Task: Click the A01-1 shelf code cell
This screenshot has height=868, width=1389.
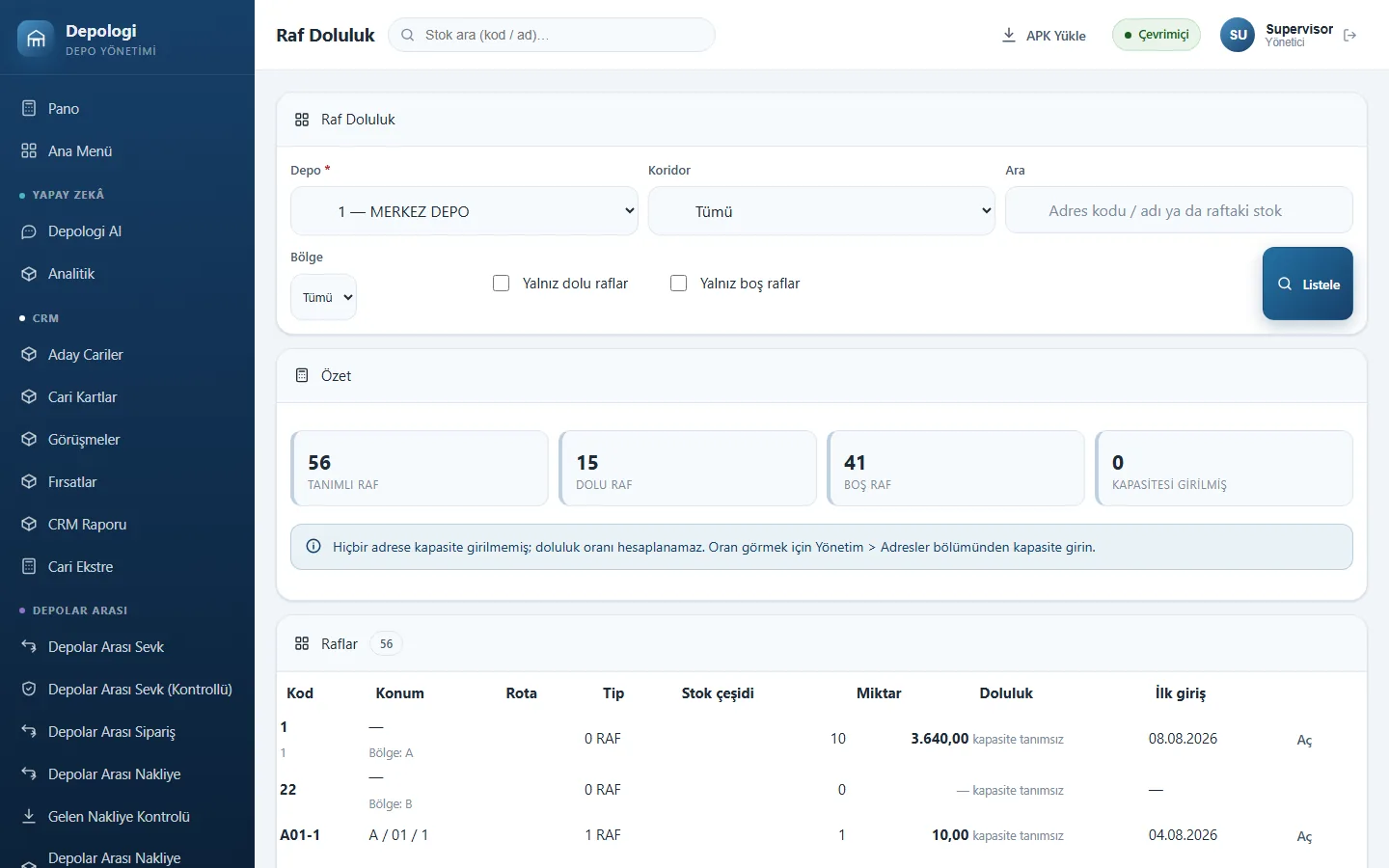Action: pyautogui.click(x=300, y=835)
